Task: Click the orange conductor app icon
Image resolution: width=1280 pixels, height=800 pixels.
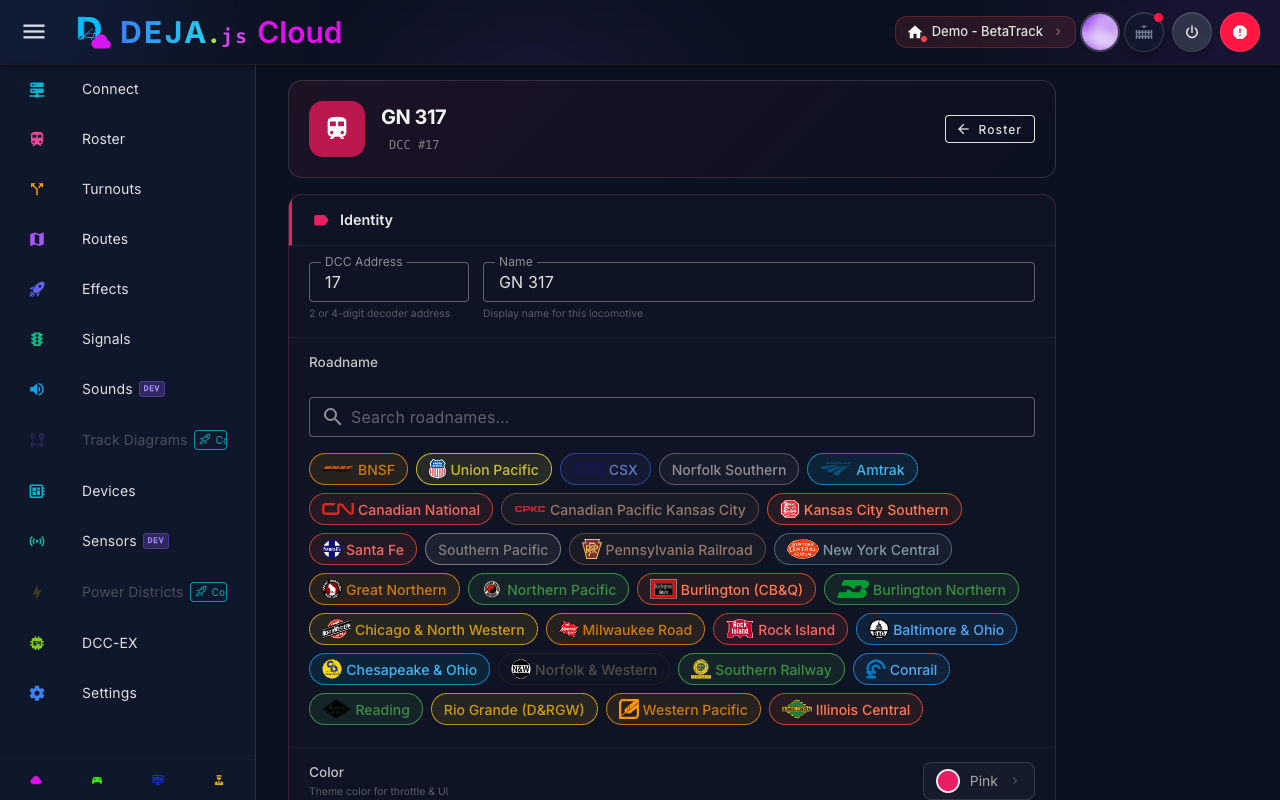Action: pos(218,780)
